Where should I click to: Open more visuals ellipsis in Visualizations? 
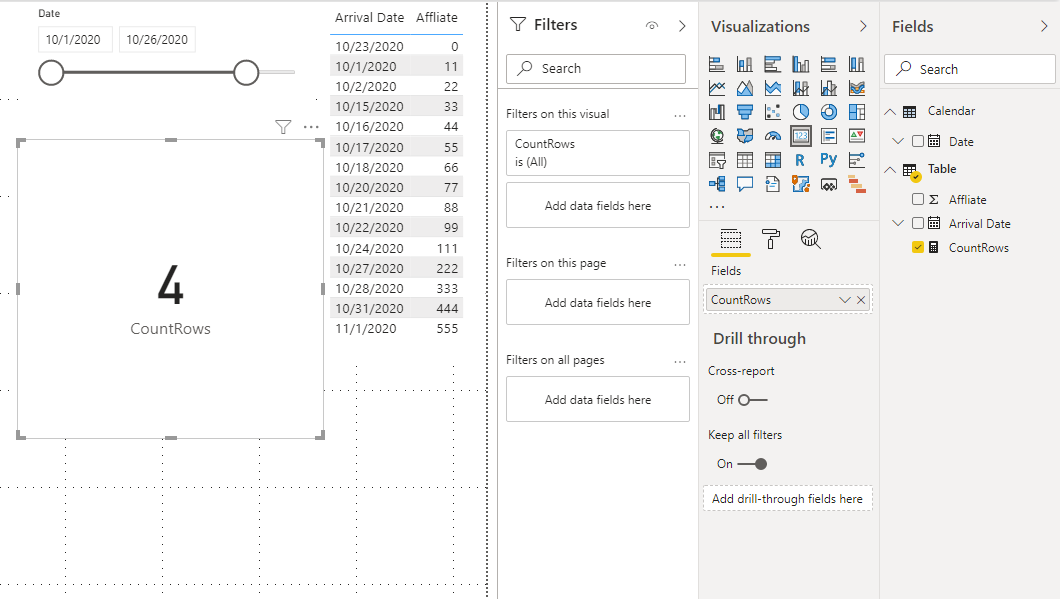tap(717, 207)
